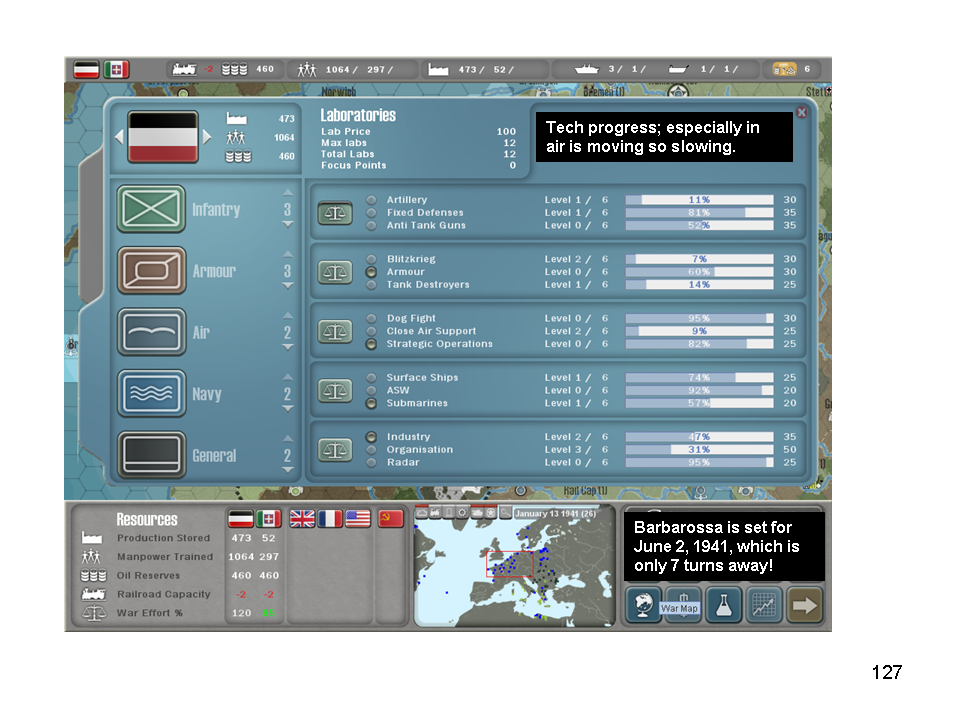Screen dimensions: 960x720
Task: Select the Armour research category icon
Action: click(151, 271)
